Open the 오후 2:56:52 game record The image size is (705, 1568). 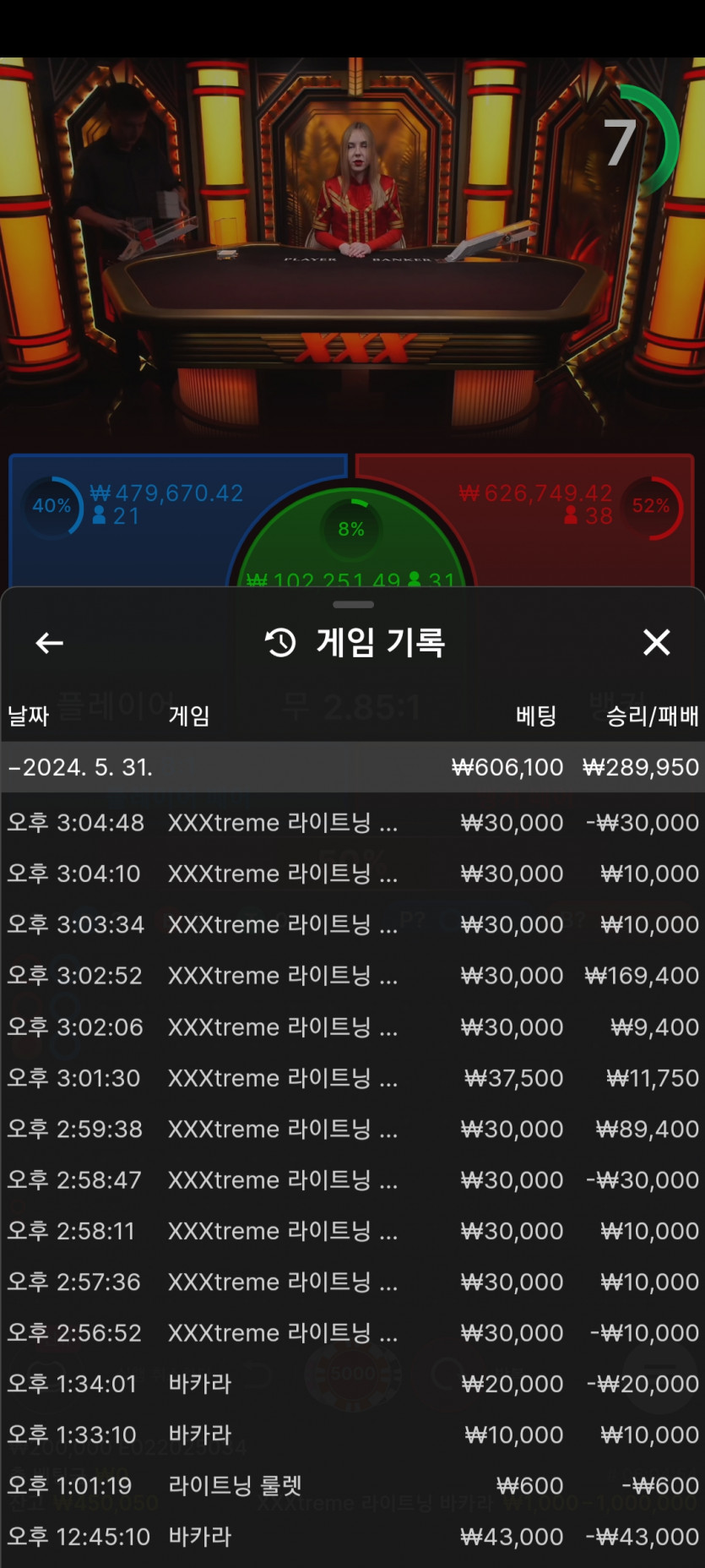point(353,1332)
